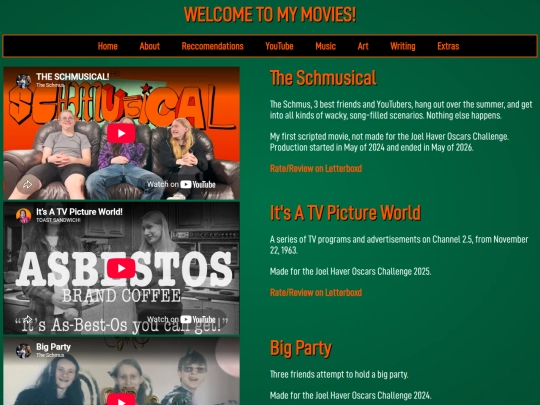Click the paragraph about Channel 2.5 programs
The image size is (540, 405).
tap(399, 245)
